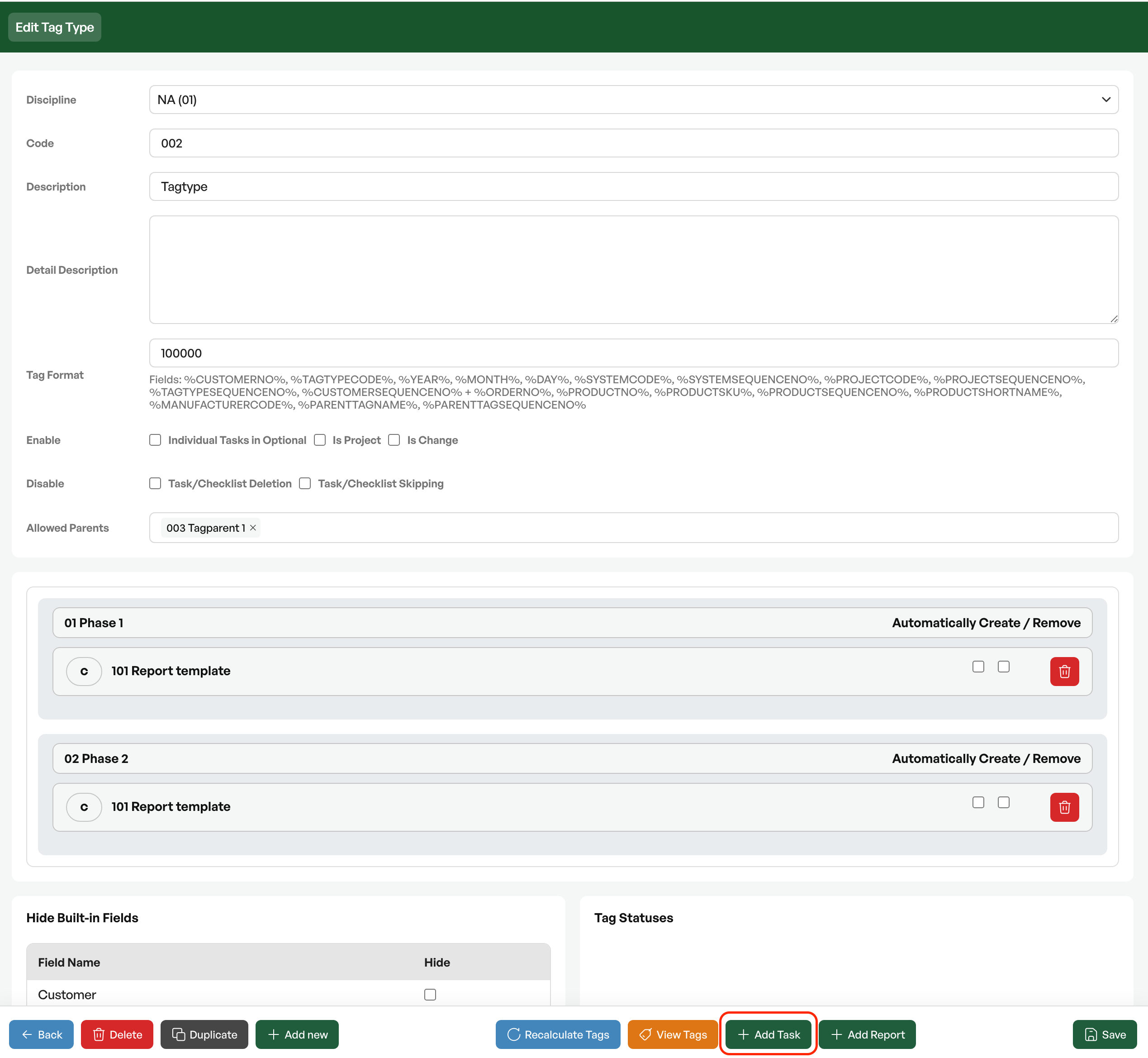Click the Tag Format fields help text
This screenshot has width=1148, height=1058.
(x=617, y=392)
